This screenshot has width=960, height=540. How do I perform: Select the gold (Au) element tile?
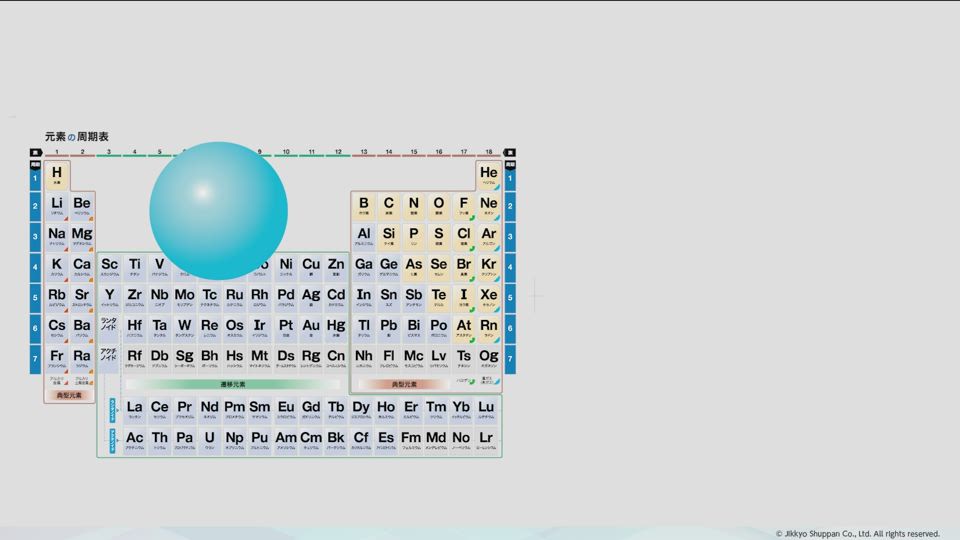(311, 328)
